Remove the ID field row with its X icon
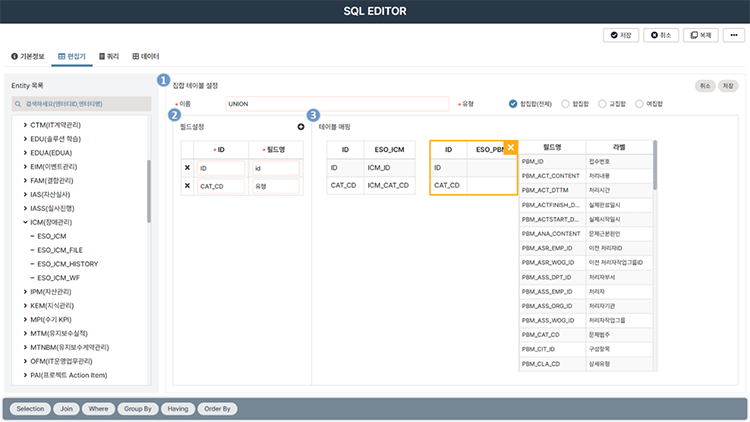This screenshot has width=750, height=422. click(x=187, y=168)
